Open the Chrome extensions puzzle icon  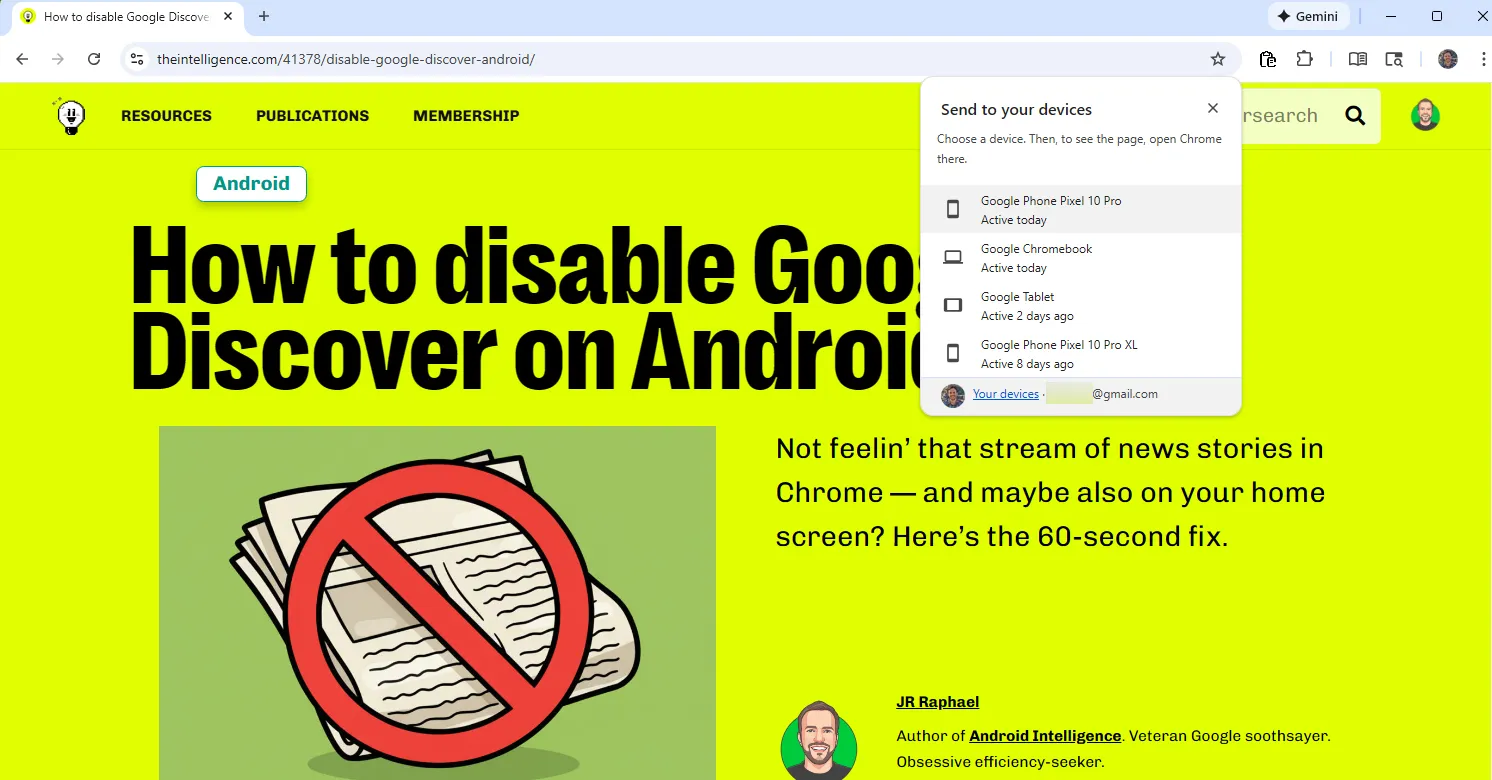(1302, 59)
